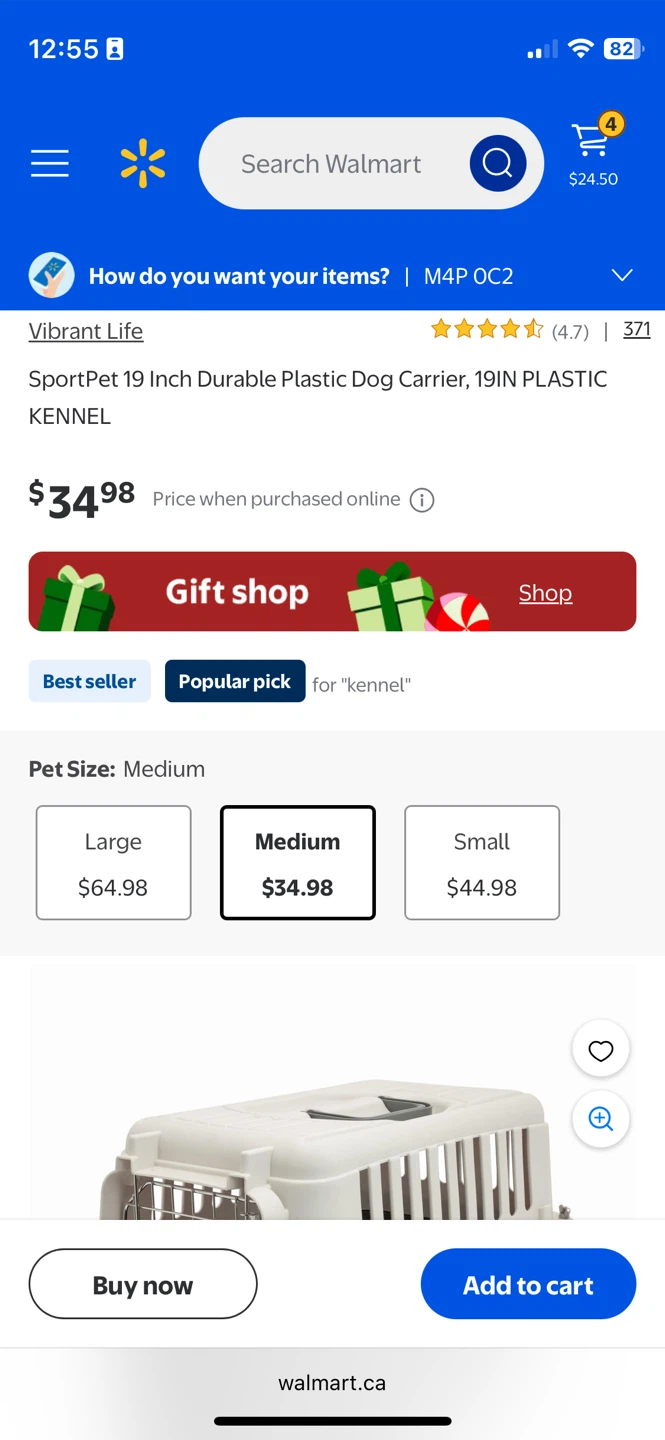Screen dimensions: 665x1440
Task: Open the shopping cart showing $24.50
Action: click(593, 154)
